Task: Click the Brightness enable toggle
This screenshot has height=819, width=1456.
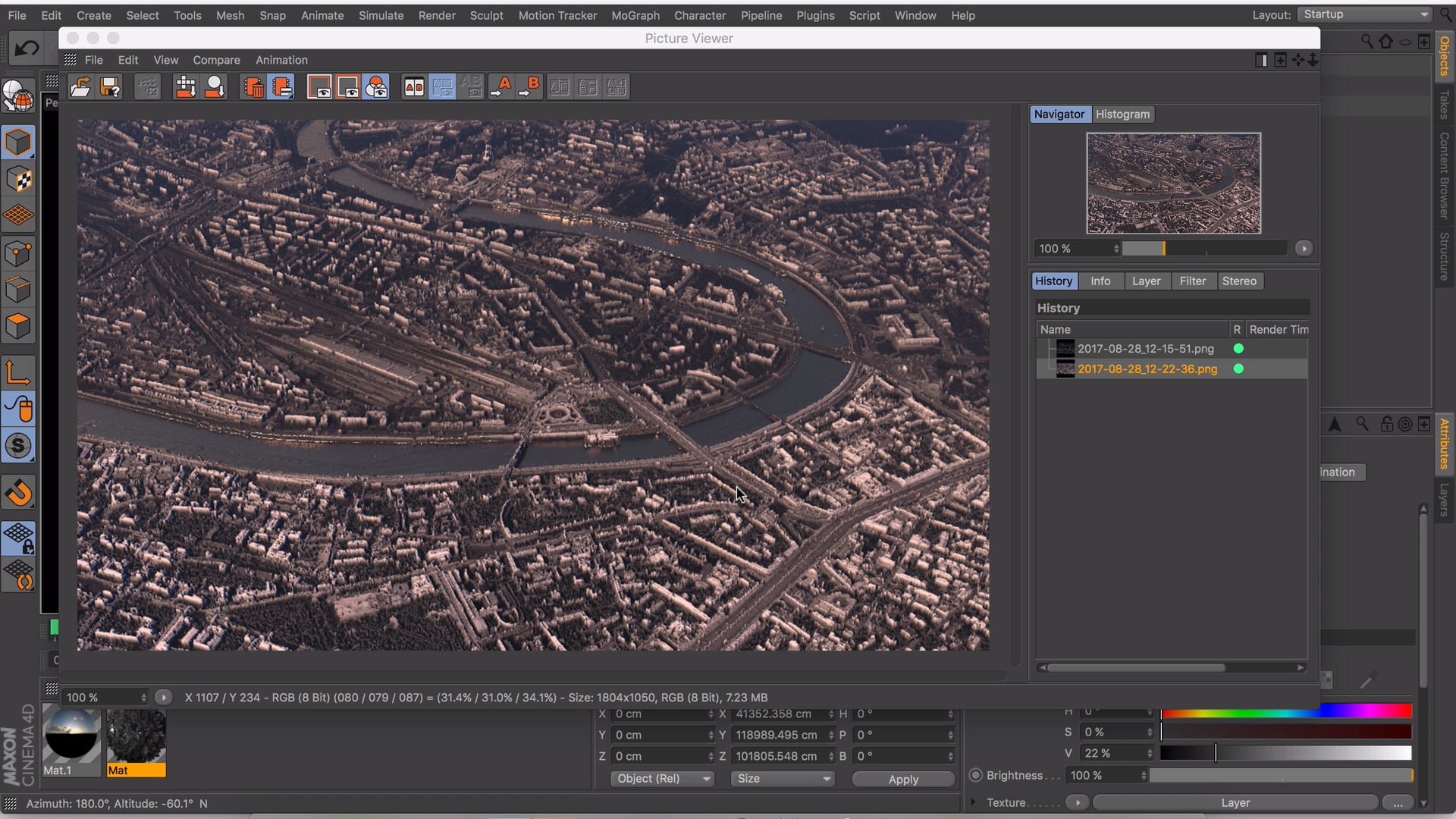Action: [x=977, y=775]
